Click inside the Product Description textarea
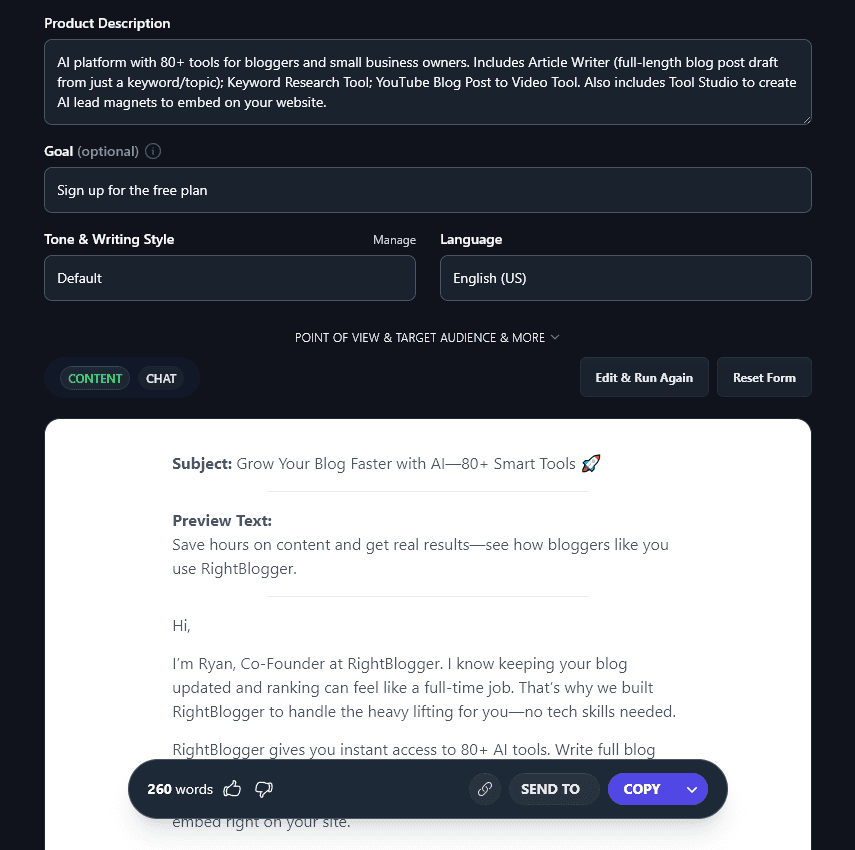Image resolution: width=855 pixels, height=850 pixels. click(427, 80)
